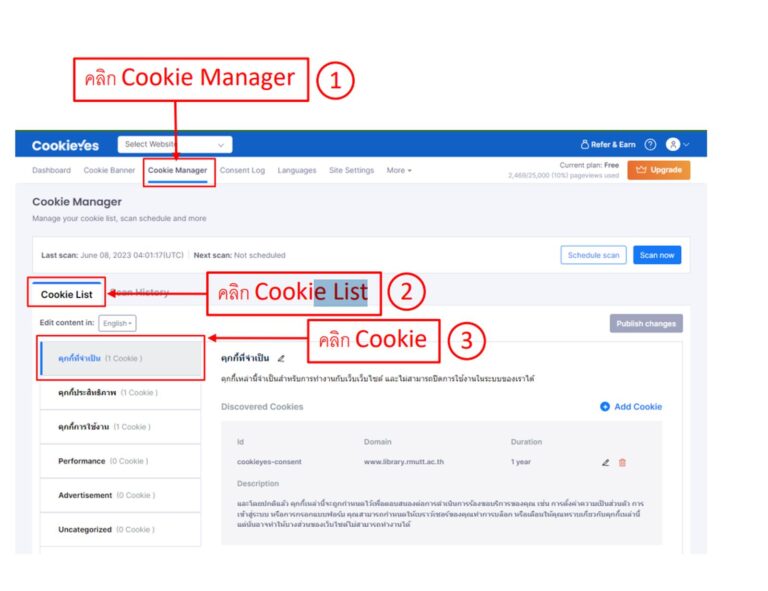This screenshot has height=591, width=768.
Task: Open the user account avatar menu
Action: (677, 144)
